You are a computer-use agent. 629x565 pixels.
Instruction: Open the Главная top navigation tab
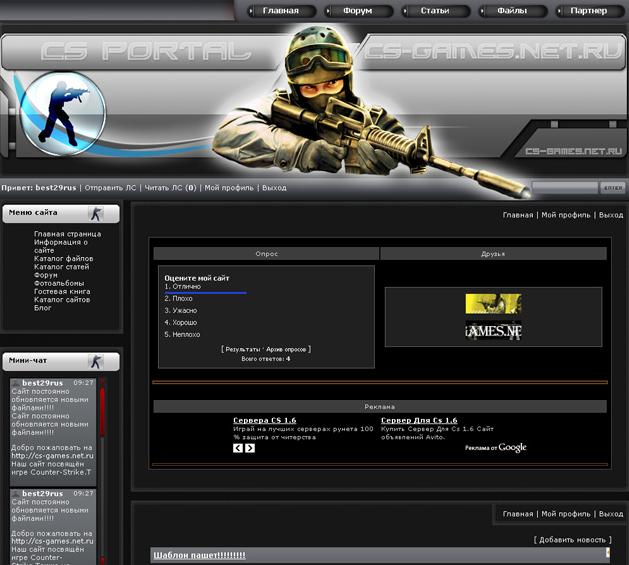pos(280,11)
